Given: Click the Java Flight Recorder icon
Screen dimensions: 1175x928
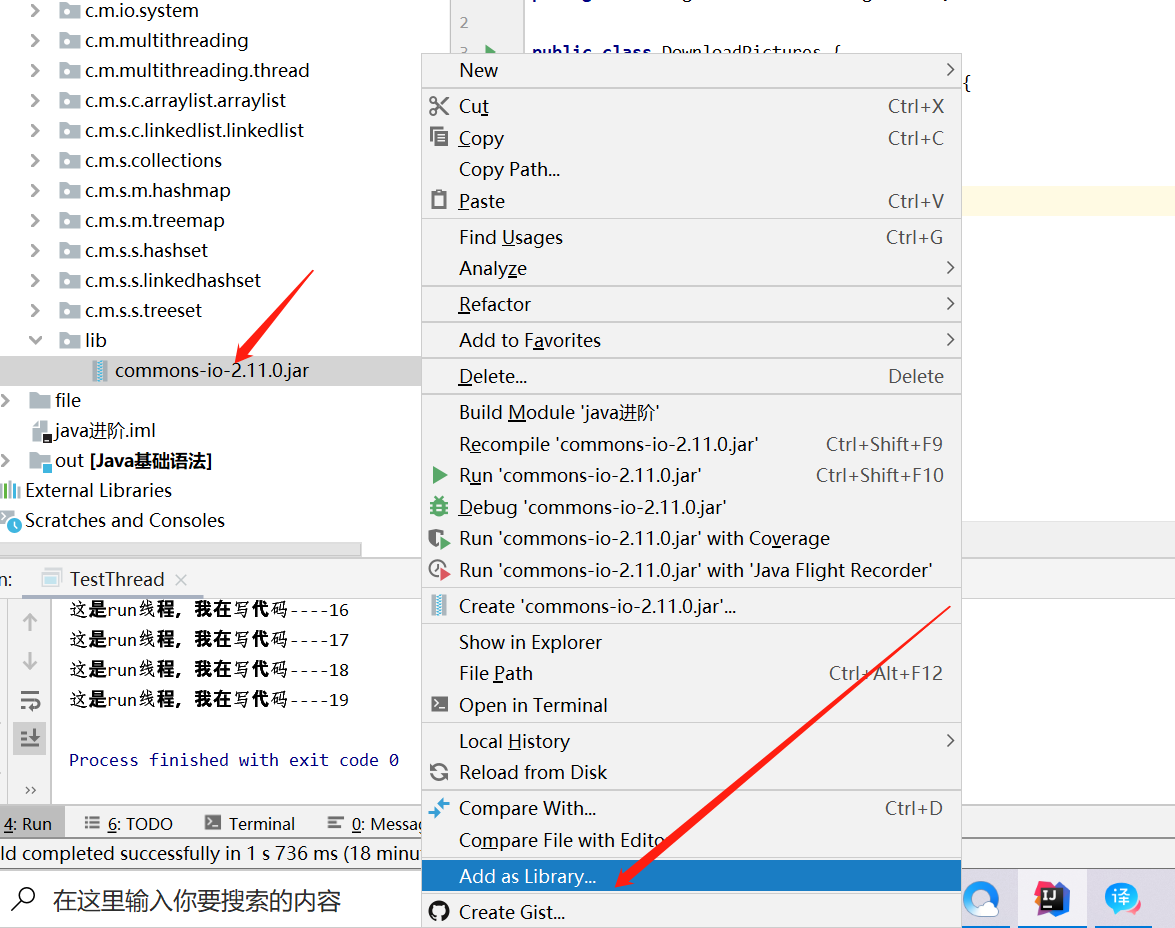Looking at the screenshot, I should pos(439,570).
